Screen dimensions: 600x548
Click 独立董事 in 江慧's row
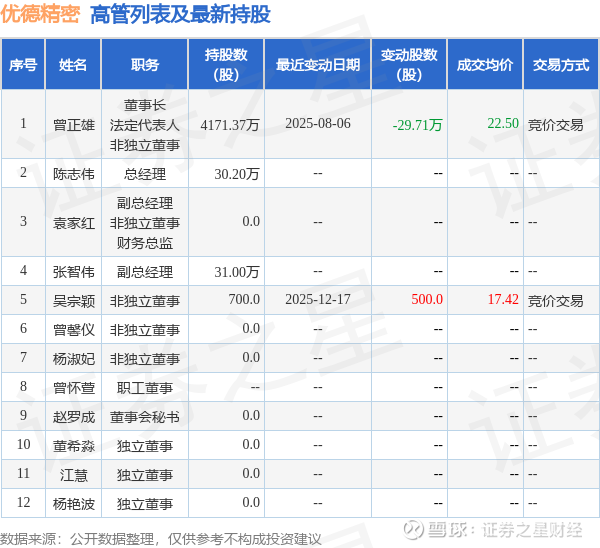[145, 475]
